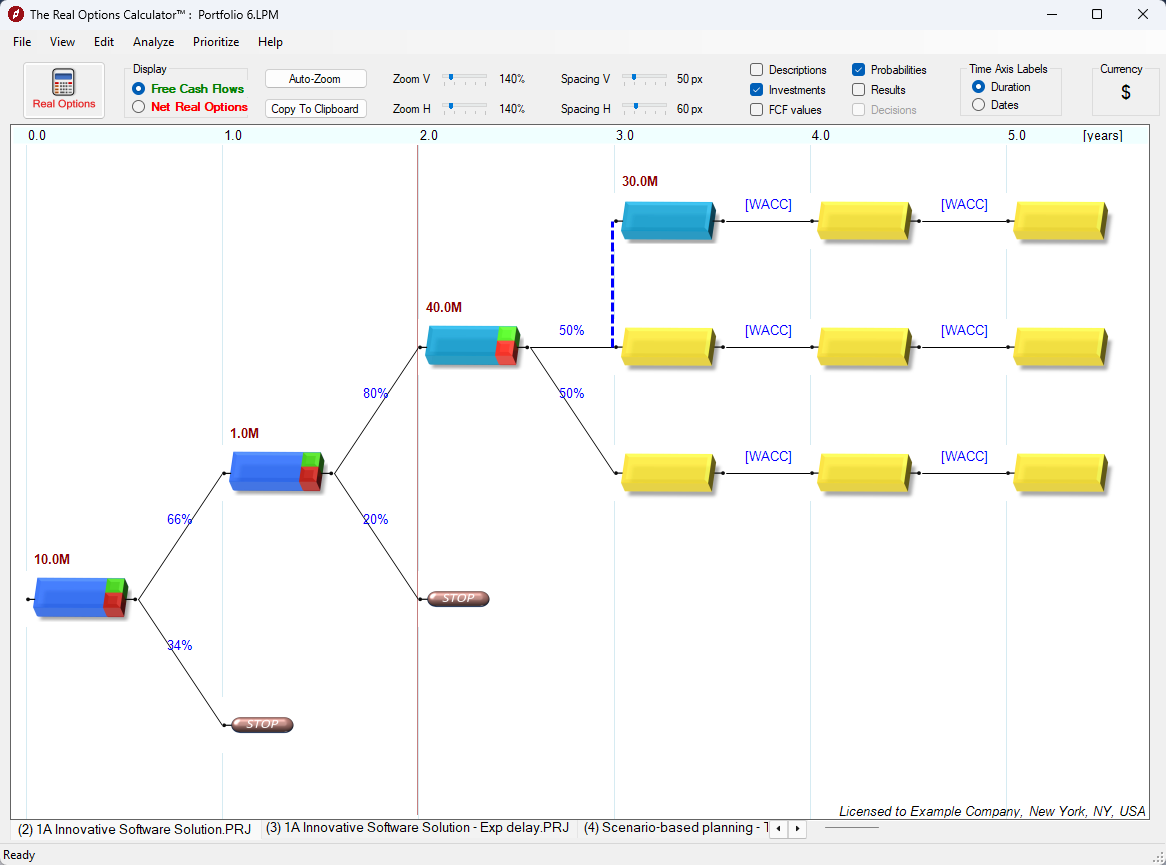This screenshot has width=1166, height=865.
Task: Uncheck the Investments checkbox
Action: point(755,89)
